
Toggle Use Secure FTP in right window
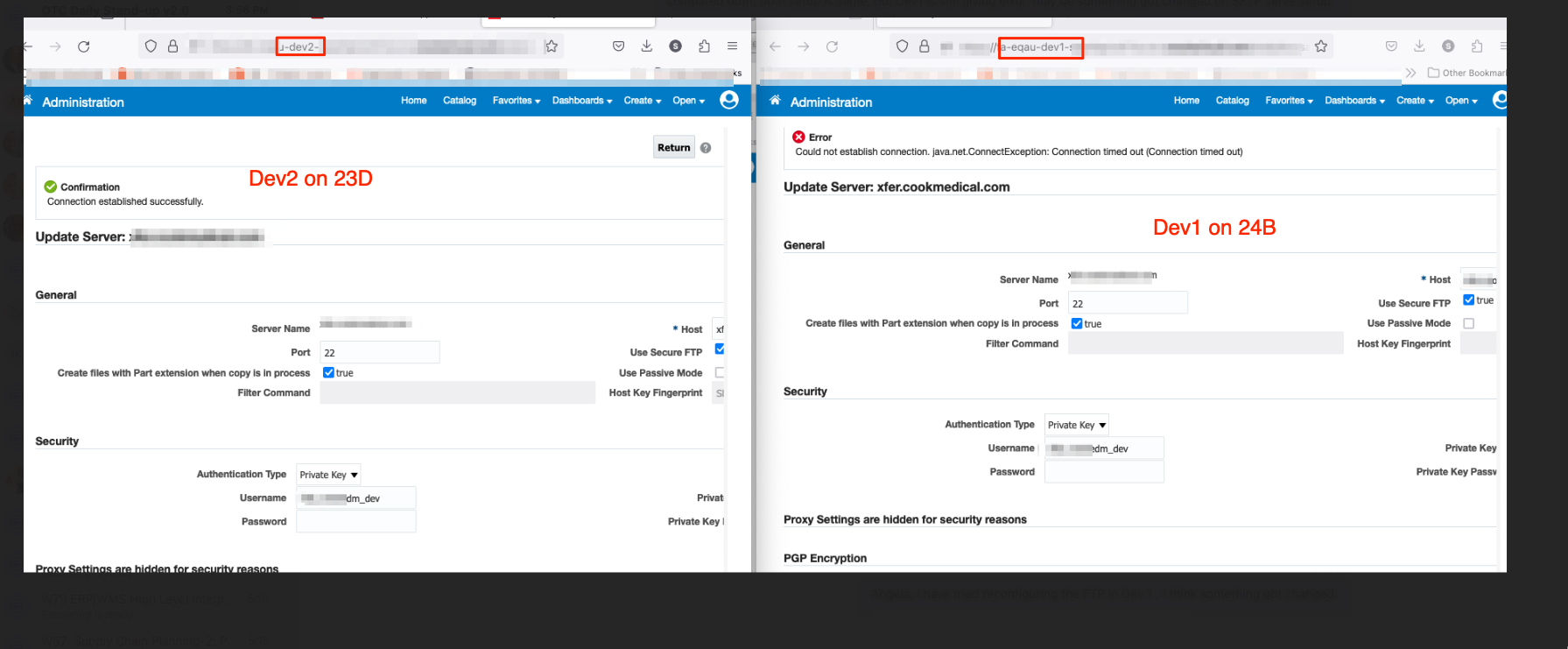pyautogui.click(x=1468, y=300)
